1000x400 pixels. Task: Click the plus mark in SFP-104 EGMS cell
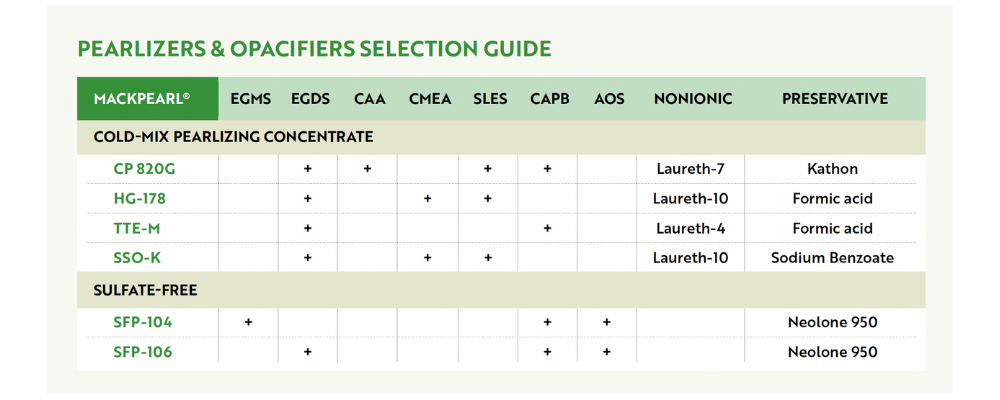pyautogui.click(x=248, y=323)
